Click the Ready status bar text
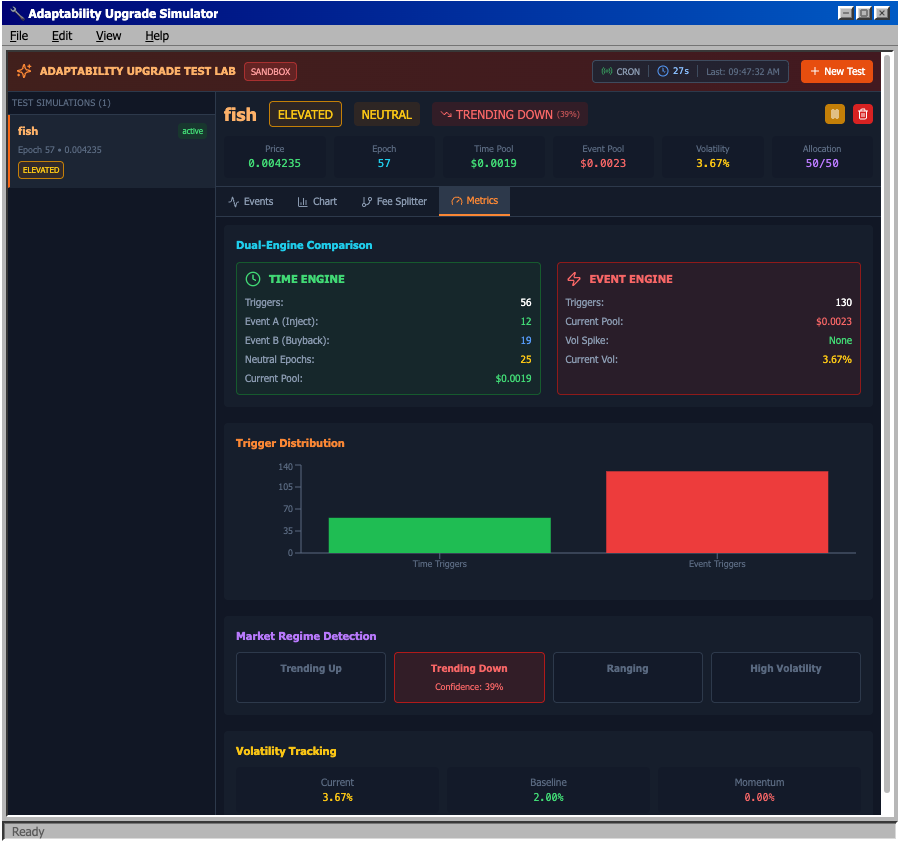898x841 pixels. [x=27, y=831]
